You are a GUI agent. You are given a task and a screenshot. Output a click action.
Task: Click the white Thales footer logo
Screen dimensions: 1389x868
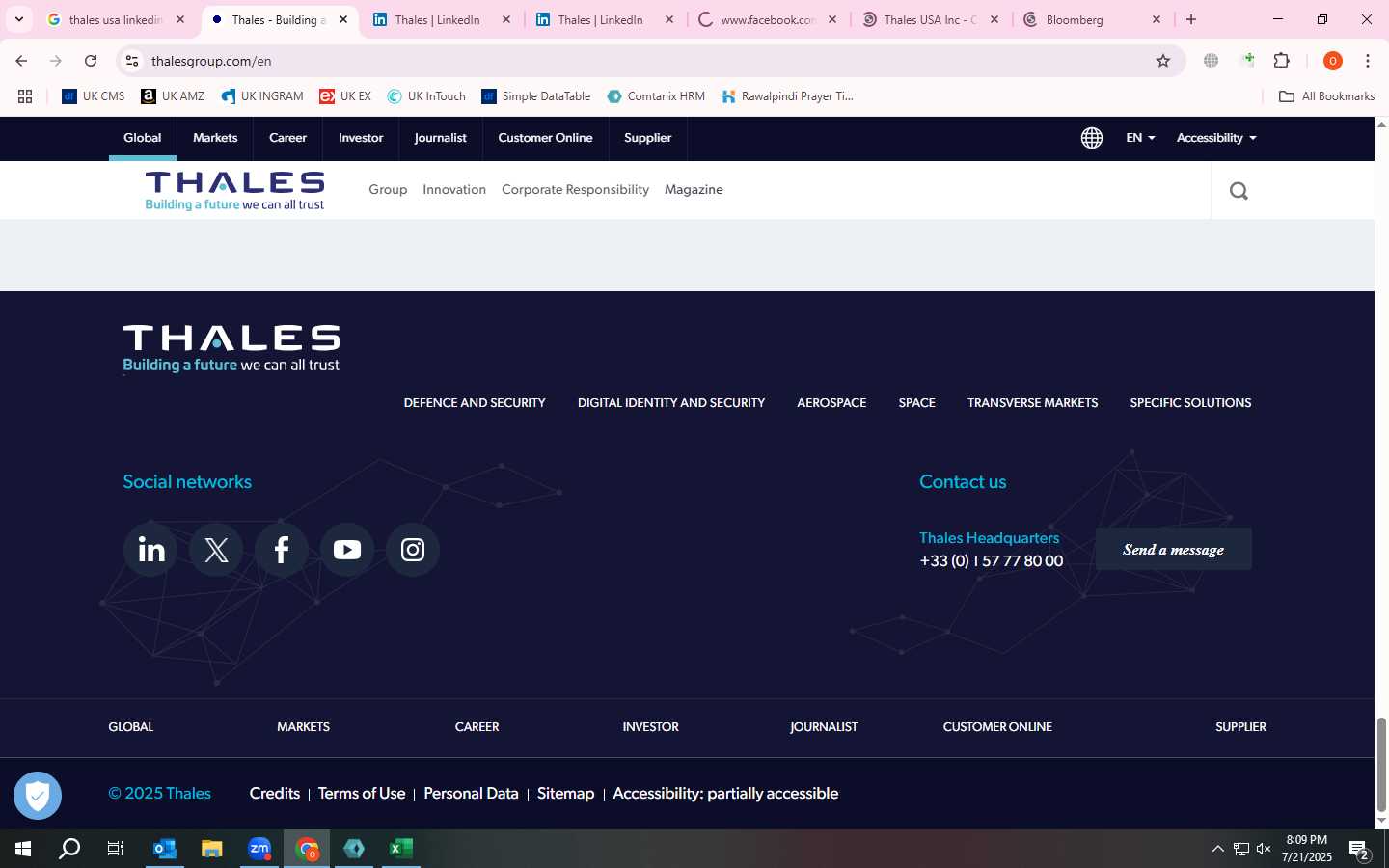pos(231,349)
